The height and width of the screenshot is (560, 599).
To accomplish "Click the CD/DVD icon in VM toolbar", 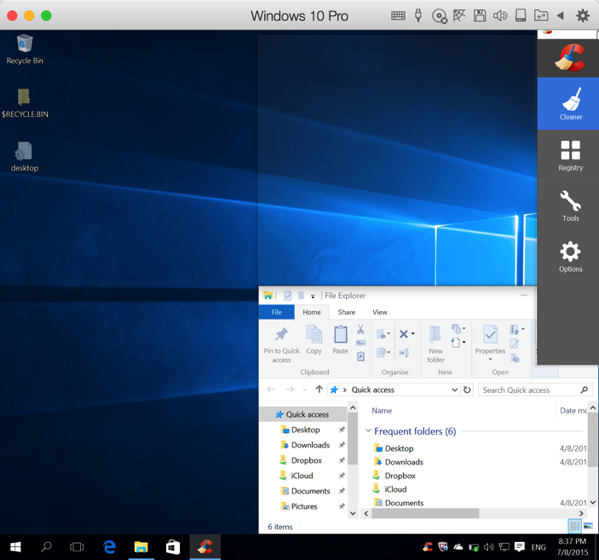I will pos(439,16).
